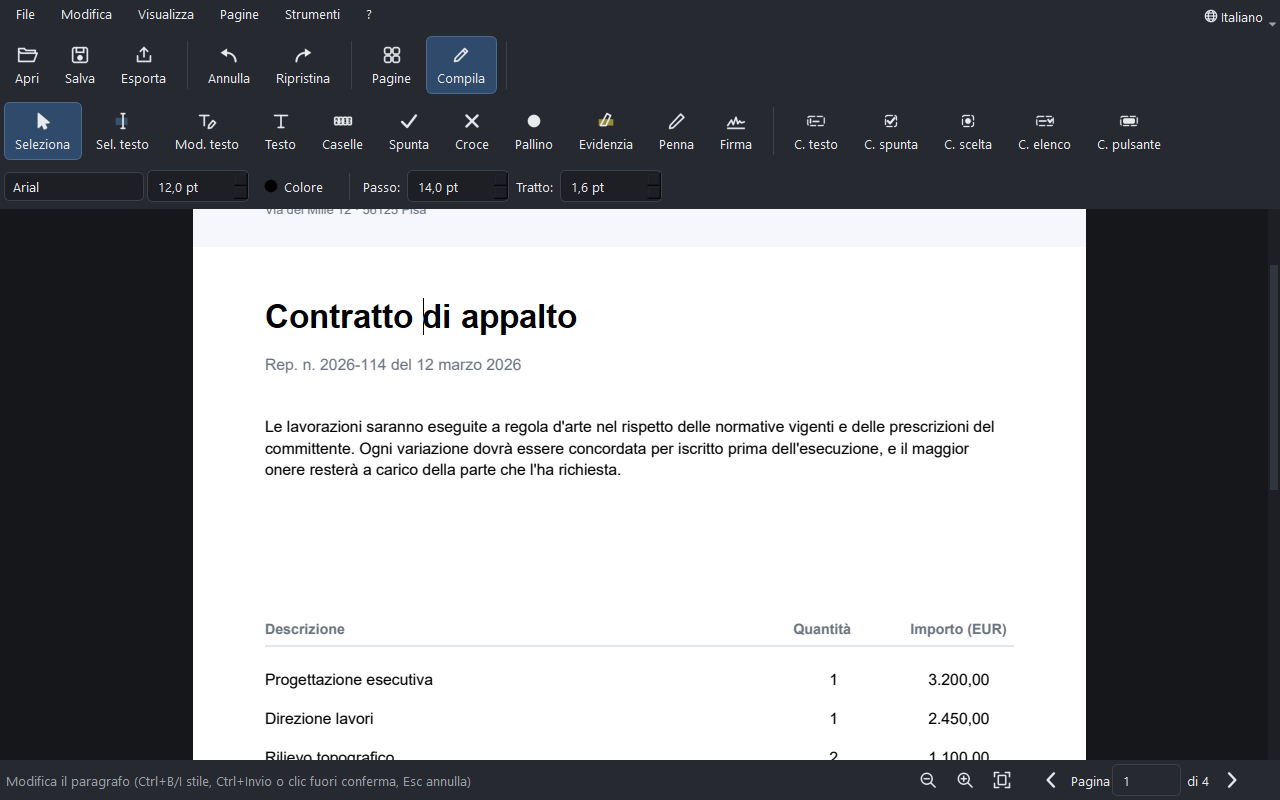This screenshot has height=800, width=1280.
Task: Click the Quantità column header
Action: (822, 629)
